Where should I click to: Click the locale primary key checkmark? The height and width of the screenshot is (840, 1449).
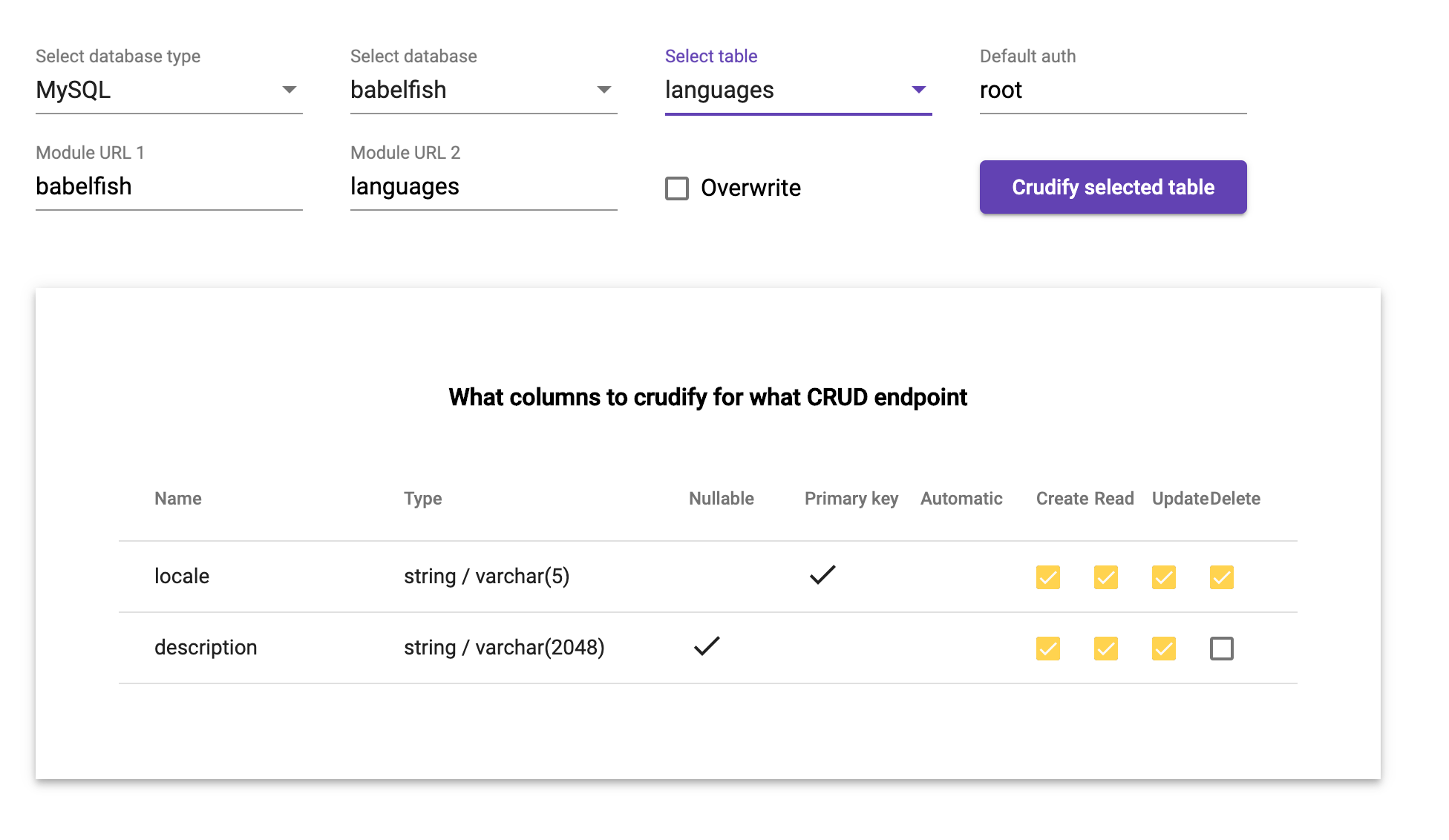point(822,575)
